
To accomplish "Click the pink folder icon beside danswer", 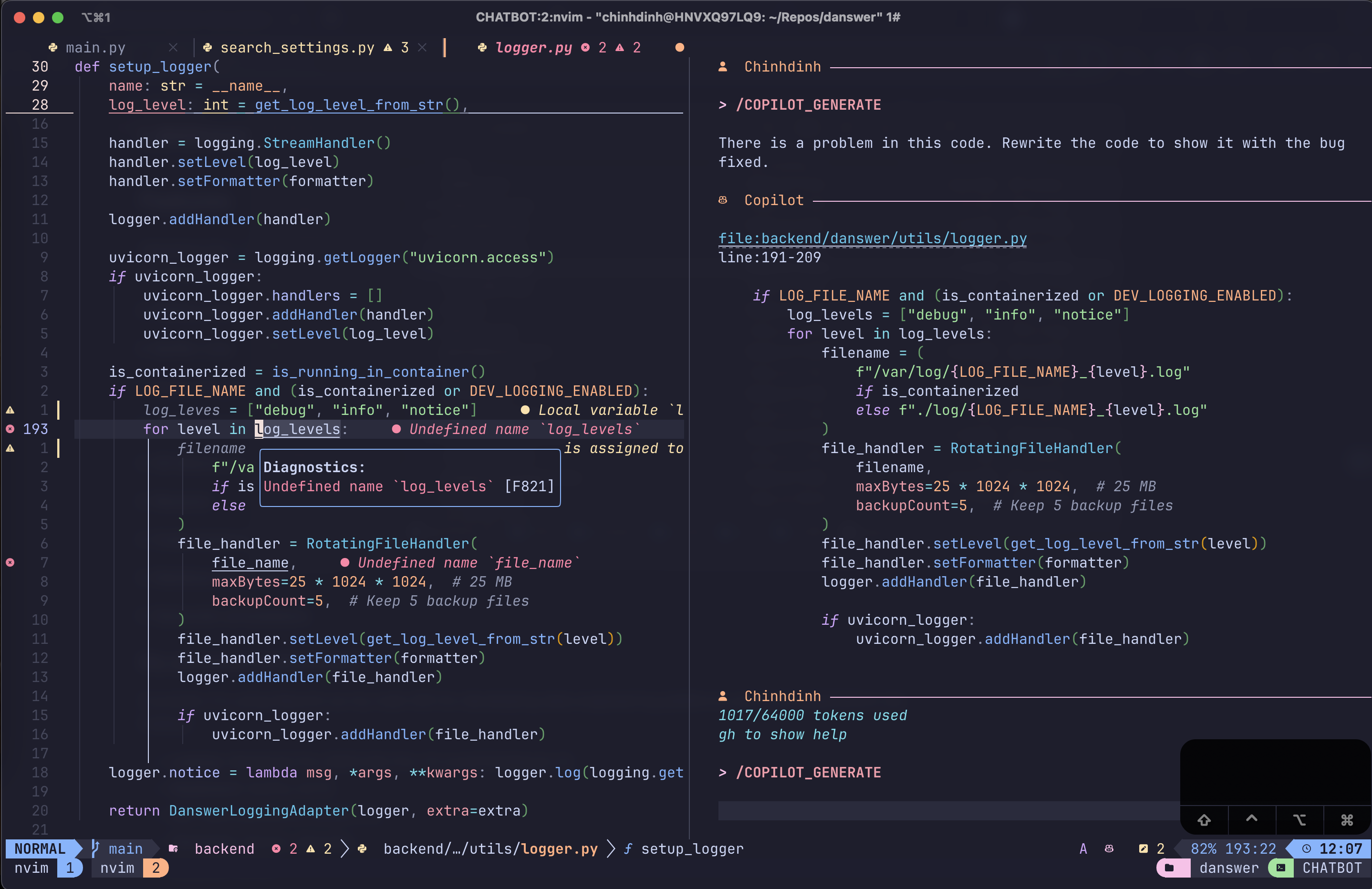I will coord(1170,868).
